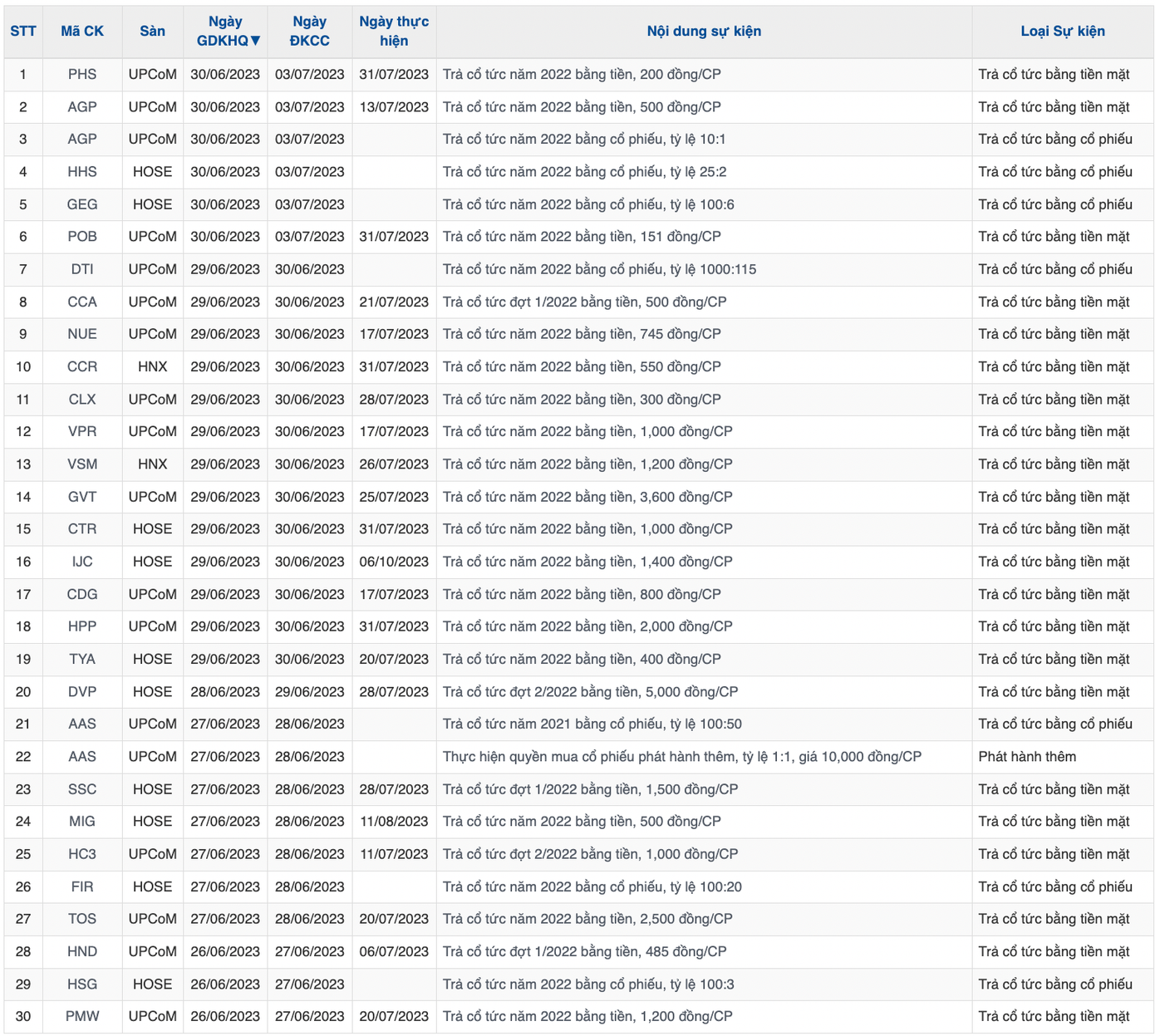Click the Nội dung sự kiện header
Viewport: 1155px width, 1036px height.
tap(703, 32)
